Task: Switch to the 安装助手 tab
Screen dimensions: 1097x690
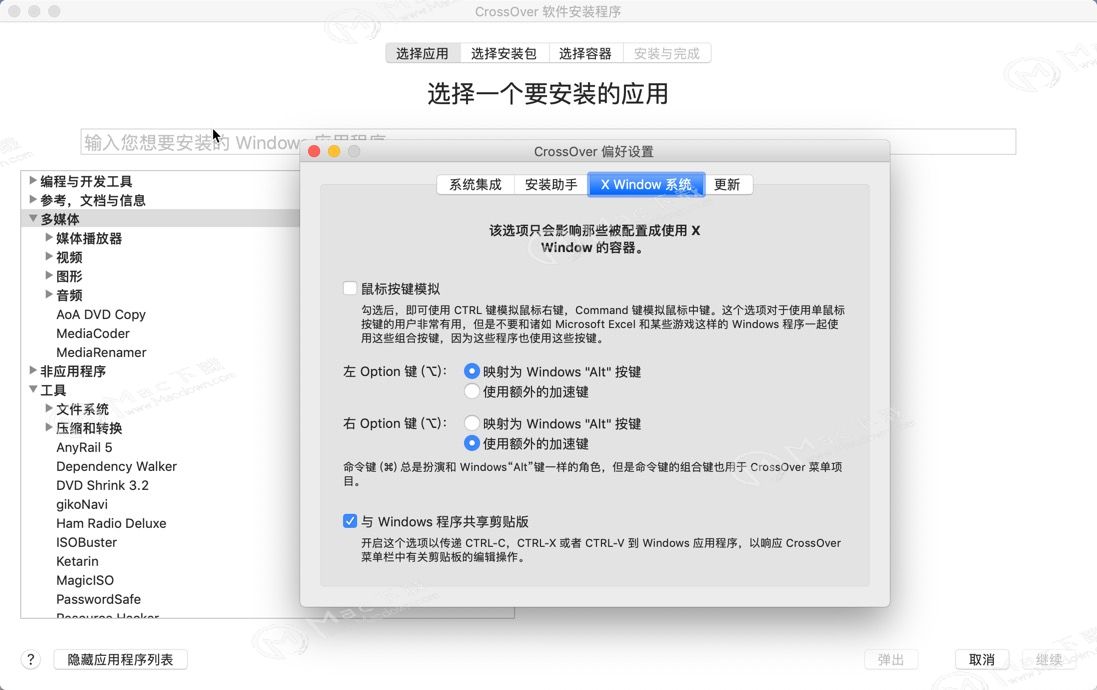Action: coord(551,184)
